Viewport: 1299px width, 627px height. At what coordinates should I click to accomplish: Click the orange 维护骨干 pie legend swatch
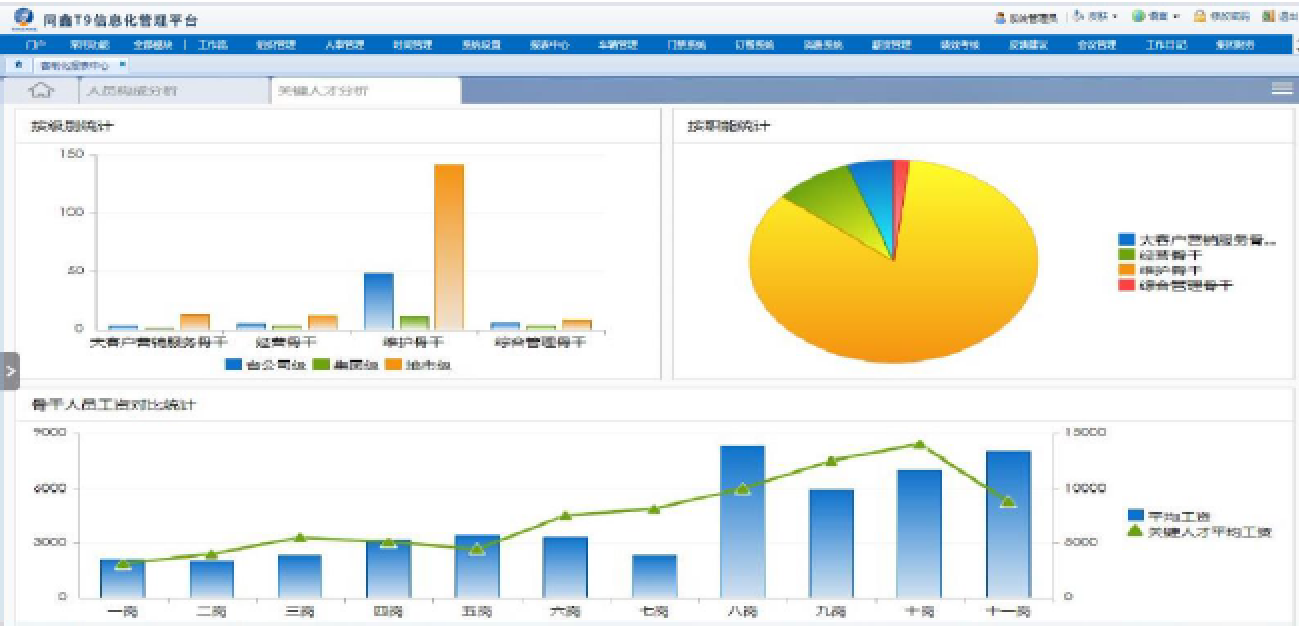pyautogui.click(x=1126, y=270)
